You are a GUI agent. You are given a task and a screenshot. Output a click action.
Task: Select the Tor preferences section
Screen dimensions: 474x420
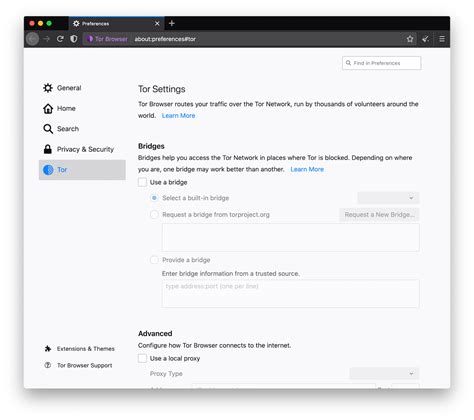coord(82,170)
